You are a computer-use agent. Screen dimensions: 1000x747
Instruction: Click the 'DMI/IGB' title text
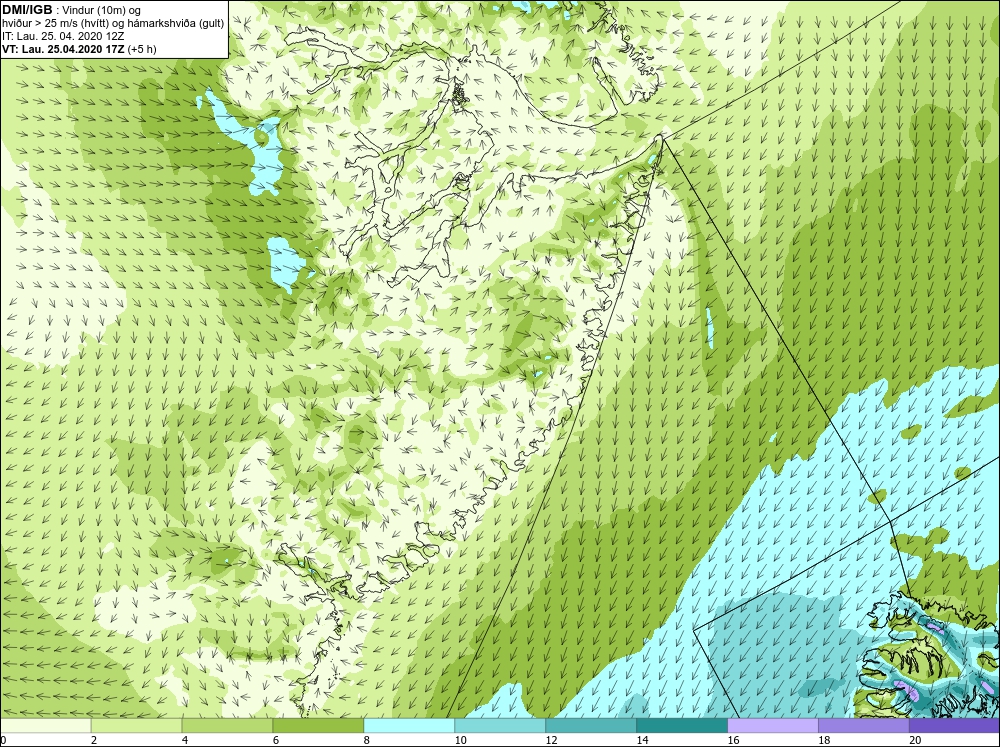click(27, 10)
